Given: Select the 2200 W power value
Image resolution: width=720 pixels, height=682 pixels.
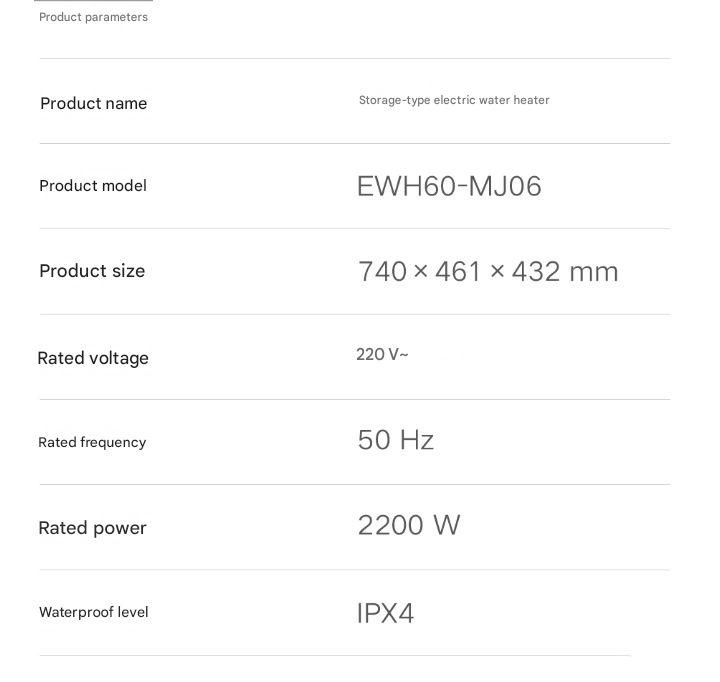Looking at the screenshot, I should click(x=408, y=526).
